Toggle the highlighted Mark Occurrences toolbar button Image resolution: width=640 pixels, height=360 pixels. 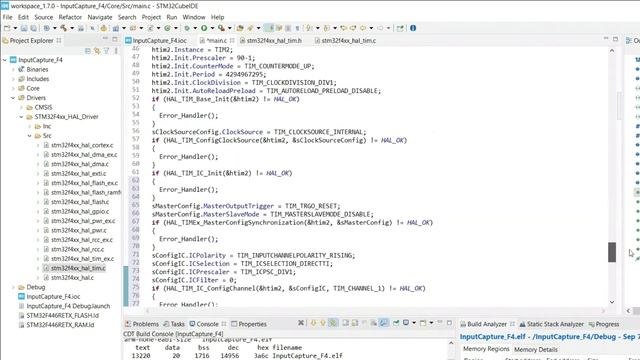(x=268, y=28)
